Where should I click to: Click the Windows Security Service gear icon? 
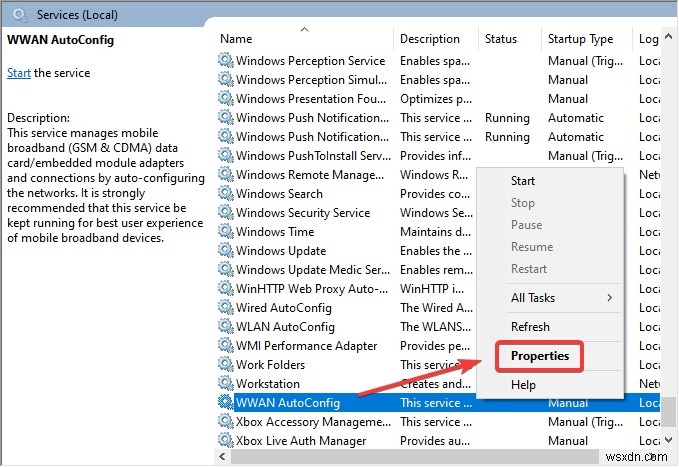point(226,212)
